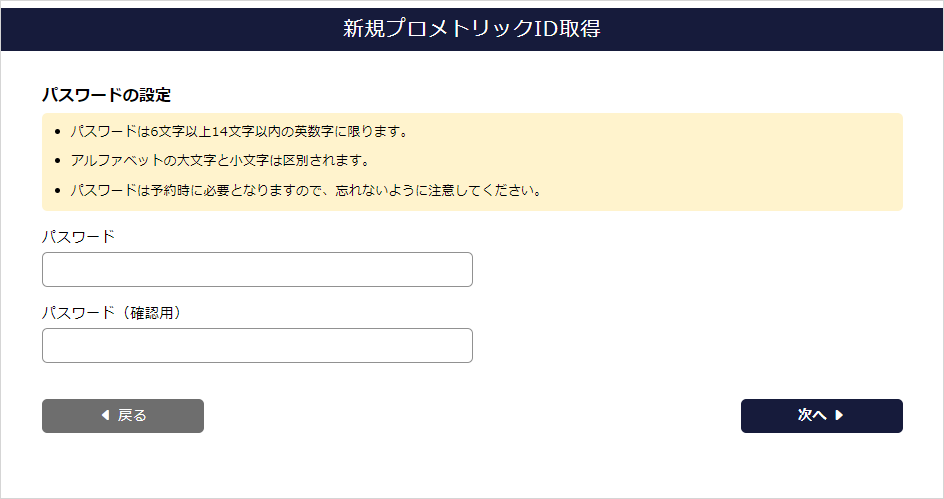Screen dimensions: 944x499
Task: Click the bullet dot before the 予約時 note
Action: 58,190
